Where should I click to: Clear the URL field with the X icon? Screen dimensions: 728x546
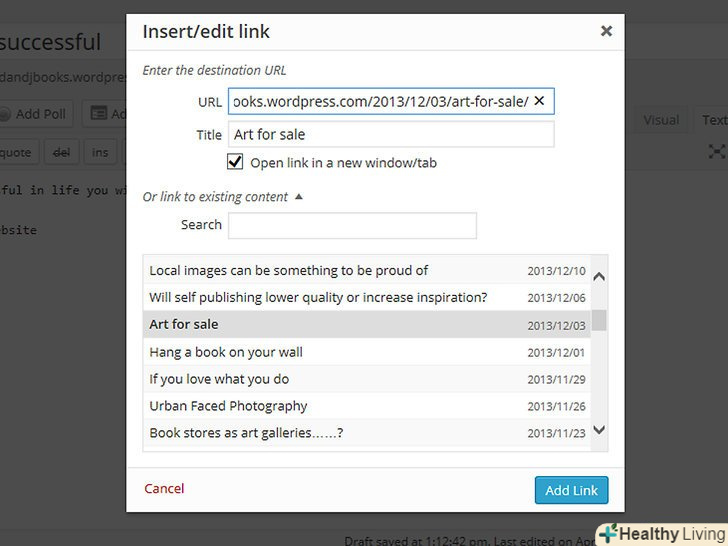(539, 101)
